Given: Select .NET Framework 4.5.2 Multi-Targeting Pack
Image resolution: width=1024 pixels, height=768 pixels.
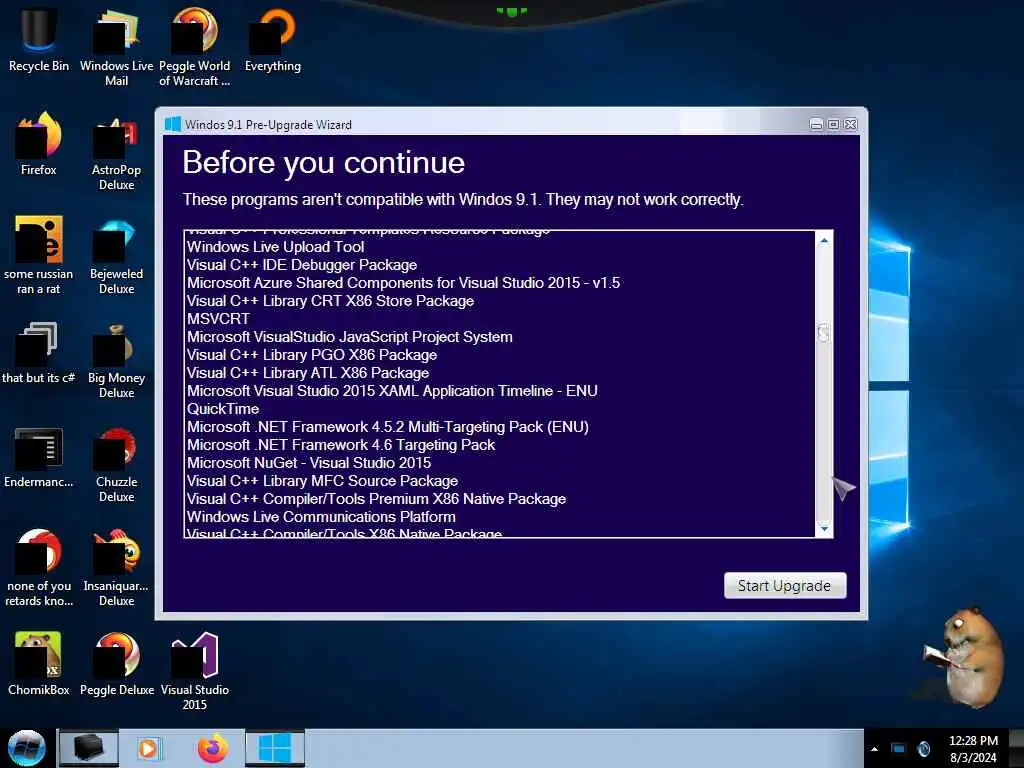Looking at the screenshot, I should pos(388,426).
